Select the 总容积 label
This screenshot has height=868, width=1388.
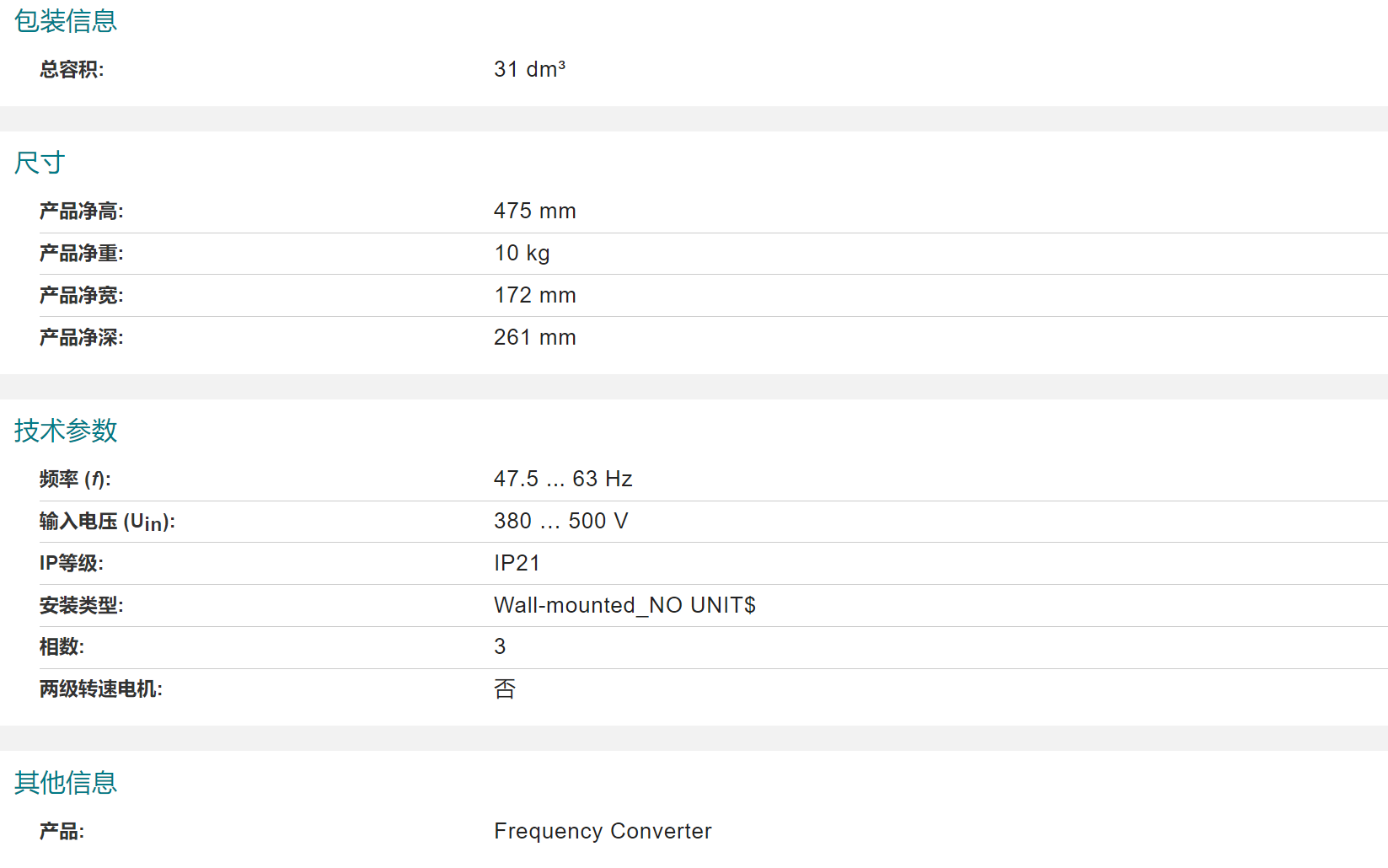click(x=72, y=69)
